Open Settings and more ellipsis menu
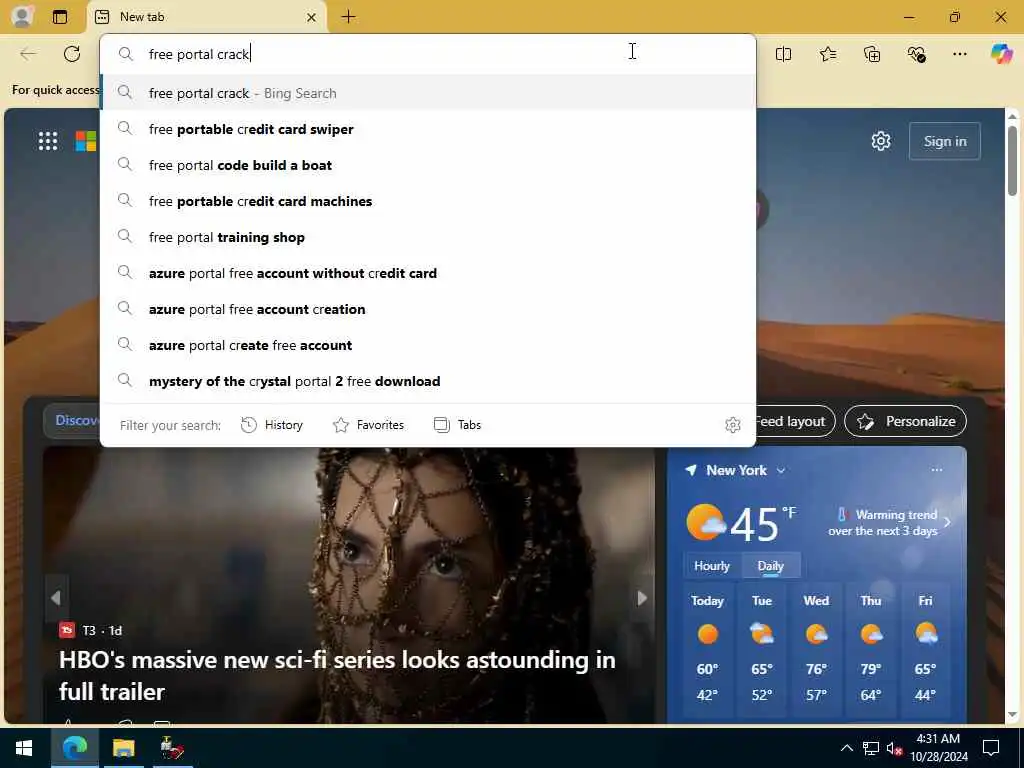The width and height of the screenshot is (1024, 768). pyautogui.click(x=959, y=54)
